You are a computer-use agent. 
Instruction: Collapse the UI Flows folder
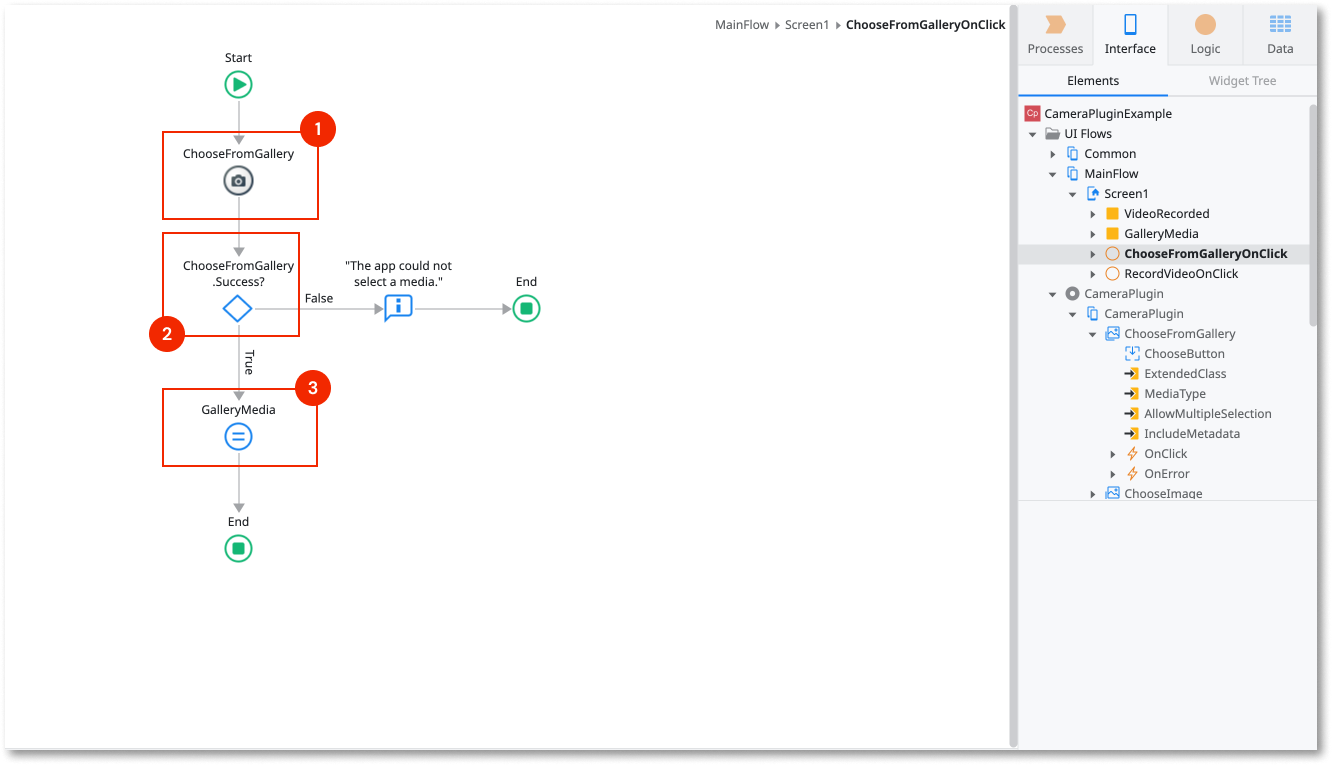point(1032,133)
